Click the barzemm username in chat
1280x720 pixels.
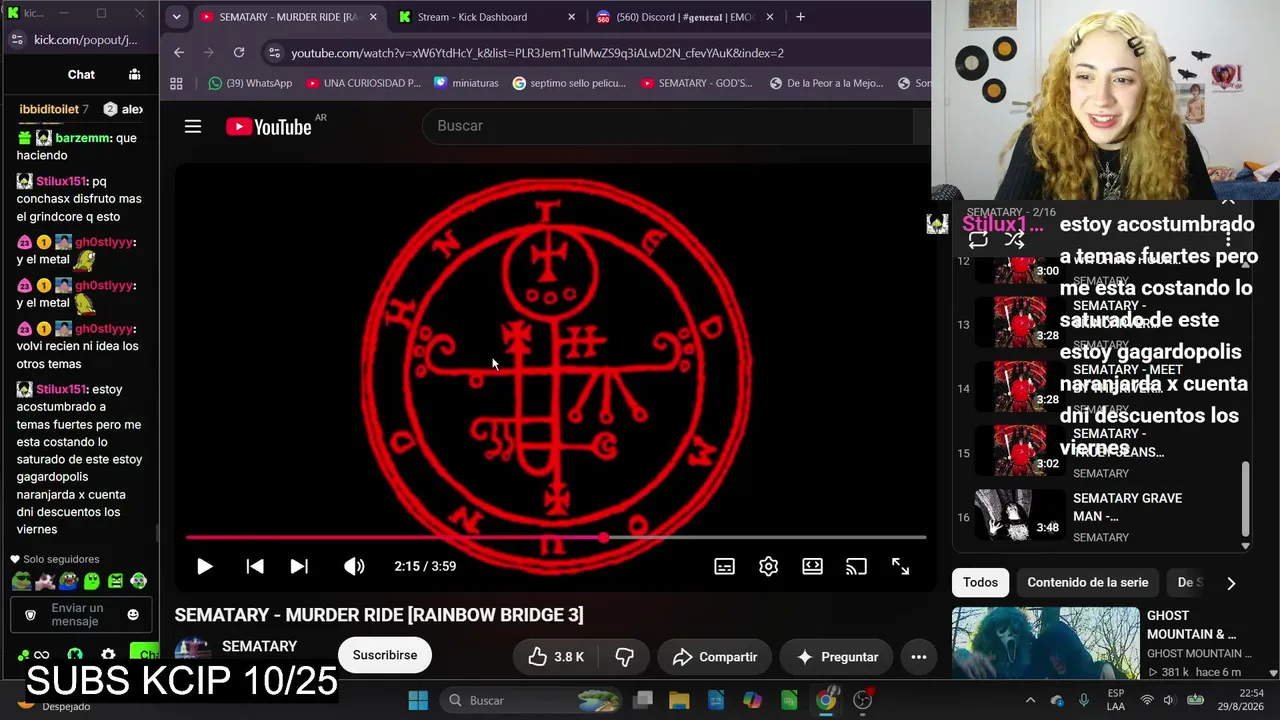pos(82,138)
